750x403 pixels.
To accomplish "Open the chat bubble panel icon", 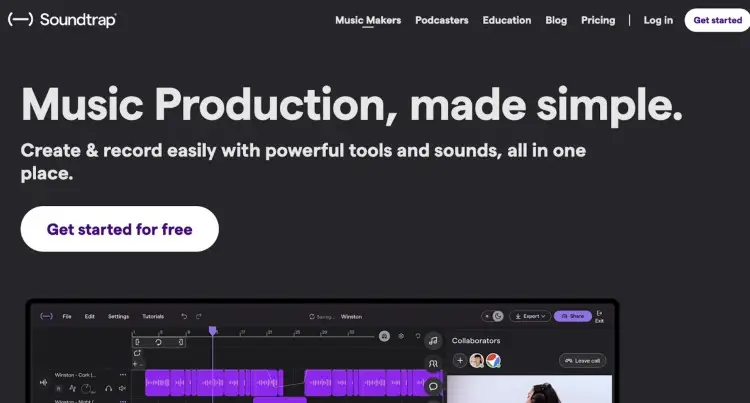I will [433, 386].
